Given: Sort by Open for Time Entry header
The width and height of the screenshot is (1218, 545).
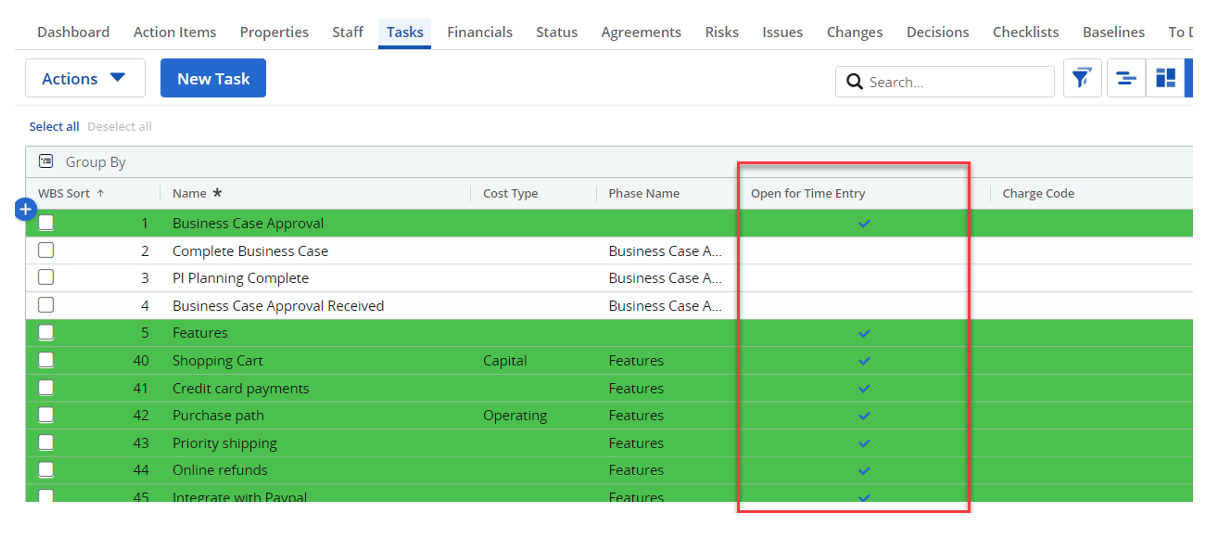Looking at the screenshot, I should 808,194.
